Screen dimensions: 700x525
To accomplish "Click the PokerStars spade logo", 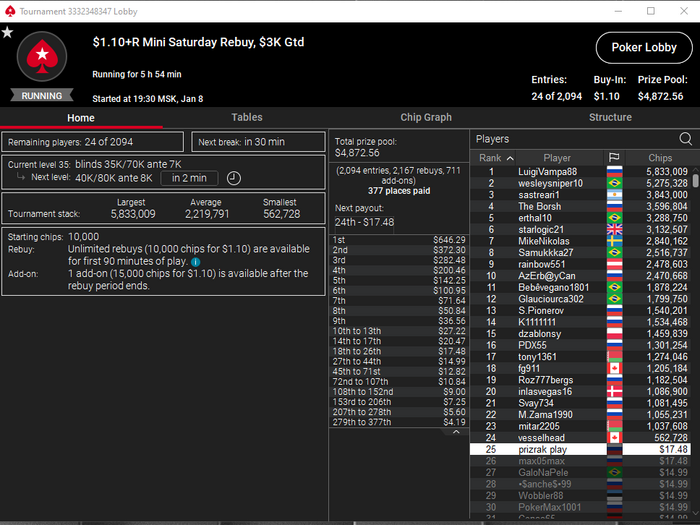I will tap(42, 57).
